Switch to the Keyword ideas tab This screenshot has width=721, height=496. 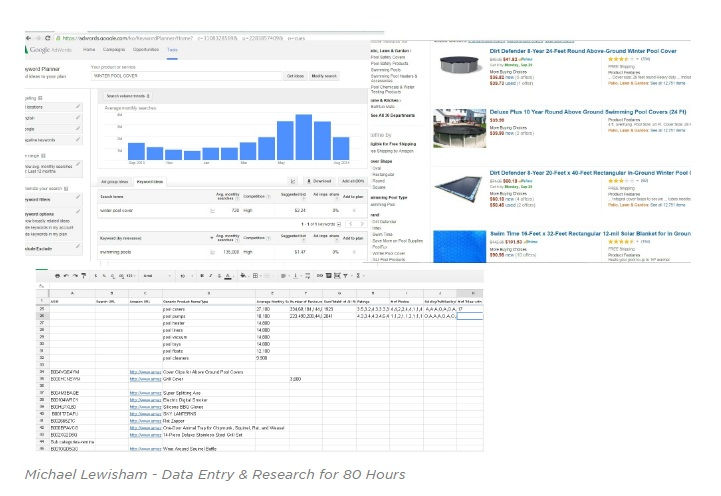click(x=150, y=182)
